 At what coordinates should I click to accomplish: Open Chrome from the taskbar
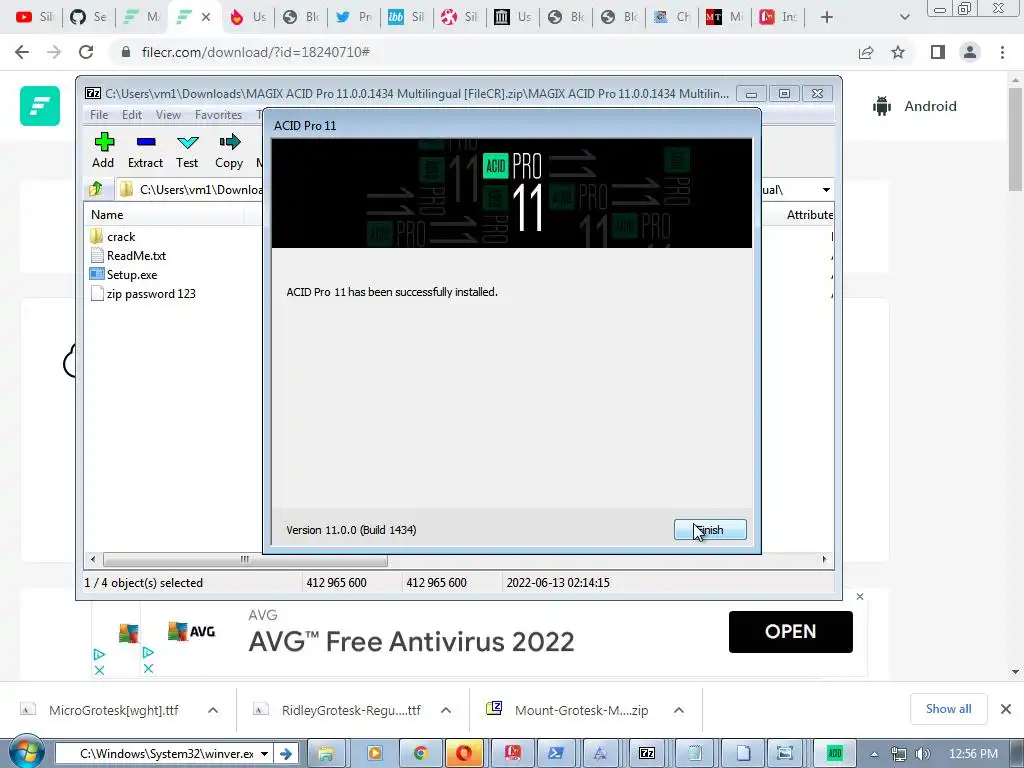coord(420,754)
